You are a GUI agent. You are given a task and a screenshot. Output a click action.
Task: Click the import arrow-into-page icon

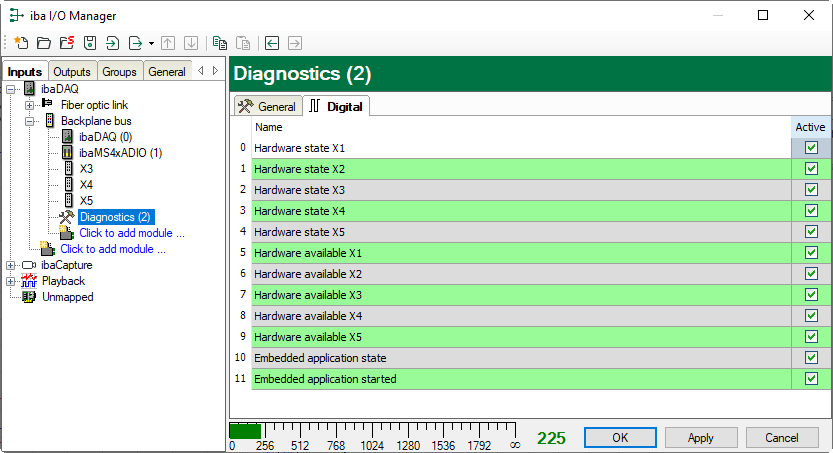(113, 43)
